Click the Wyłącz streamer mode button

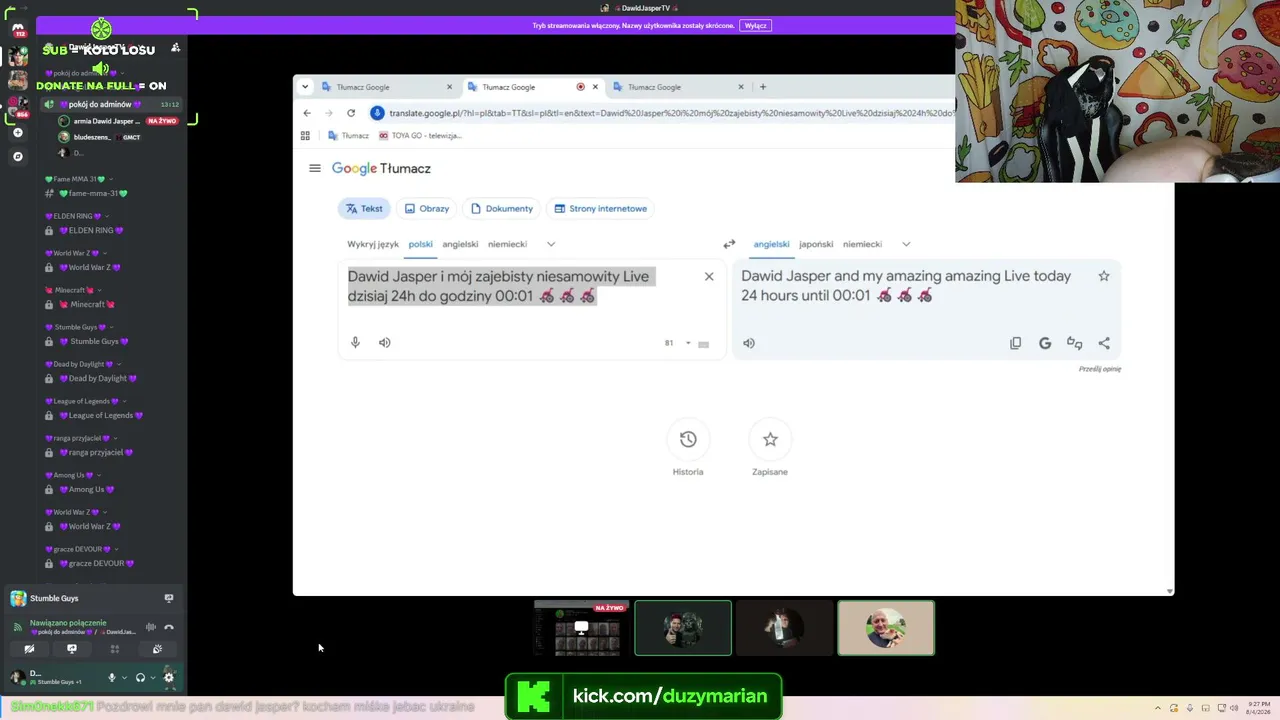point(755,25)
